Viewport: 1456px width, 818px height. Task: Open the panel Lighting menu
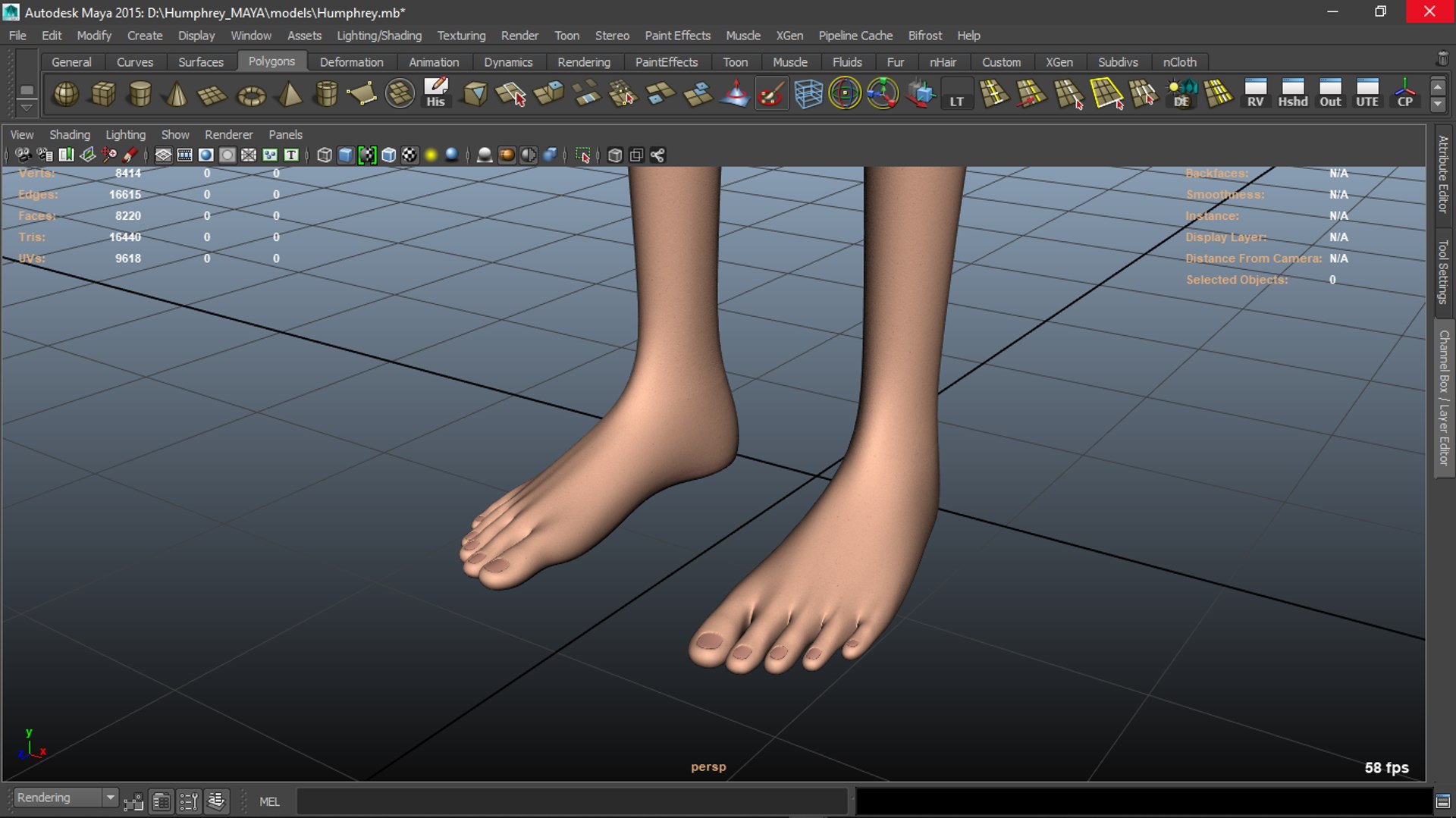pyautogui.click(x=125, y=134)
